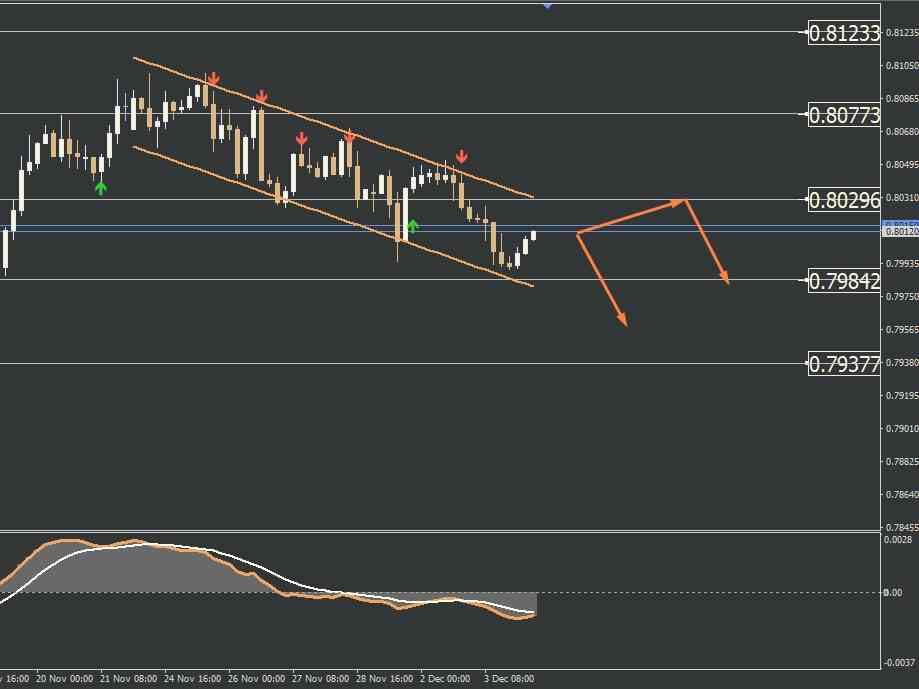Click the 26 Nov 00:00 time label
919x689 pixels.
click(x=257, y=678)
